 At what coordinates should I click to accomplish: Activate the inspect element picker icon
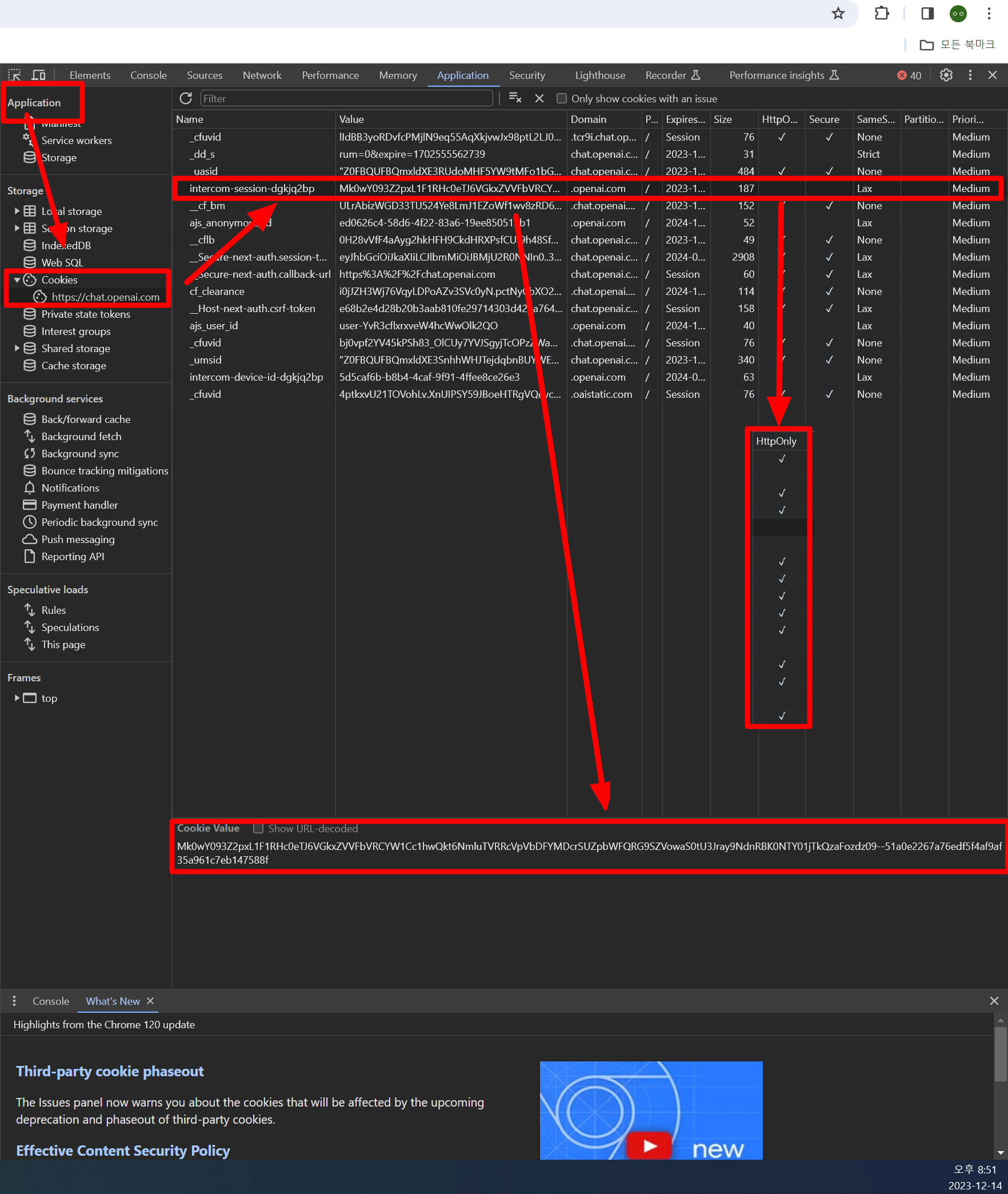[14, 75]
